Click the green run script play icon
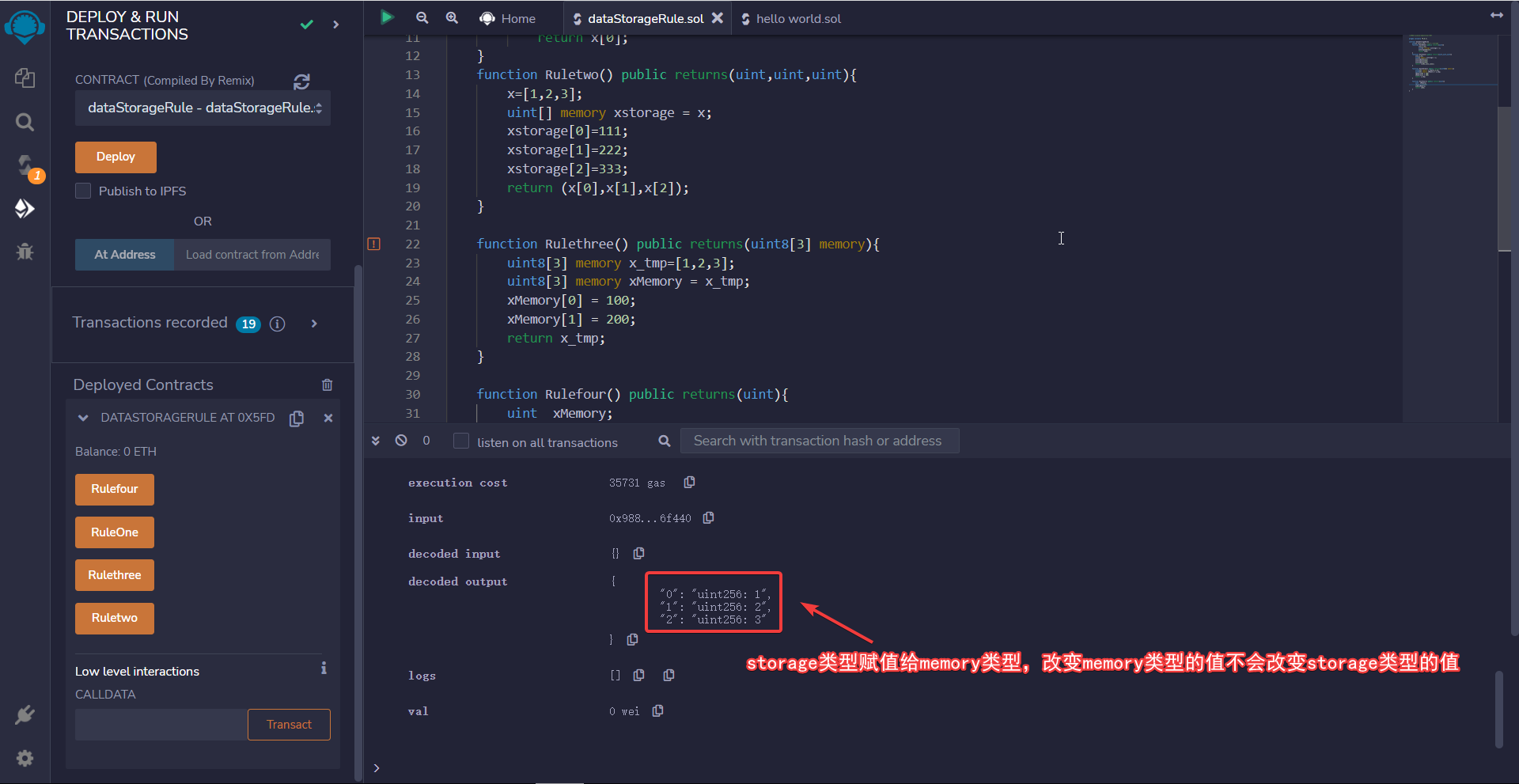Screen dimensions: 1519x784 [x=387, y=17]
